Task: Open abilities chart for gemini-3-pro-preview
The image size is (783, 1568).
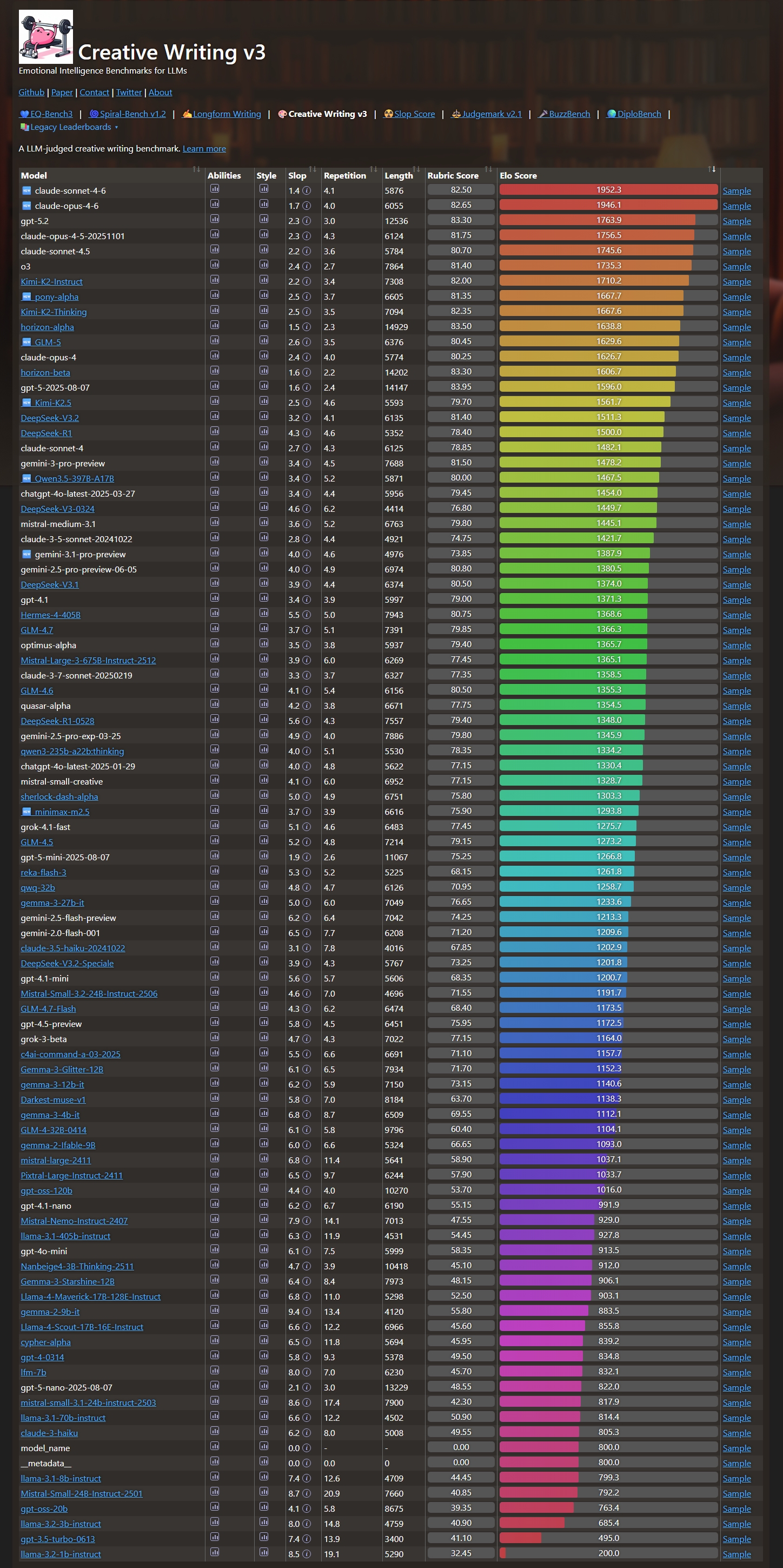Action: tap(215, 462)
